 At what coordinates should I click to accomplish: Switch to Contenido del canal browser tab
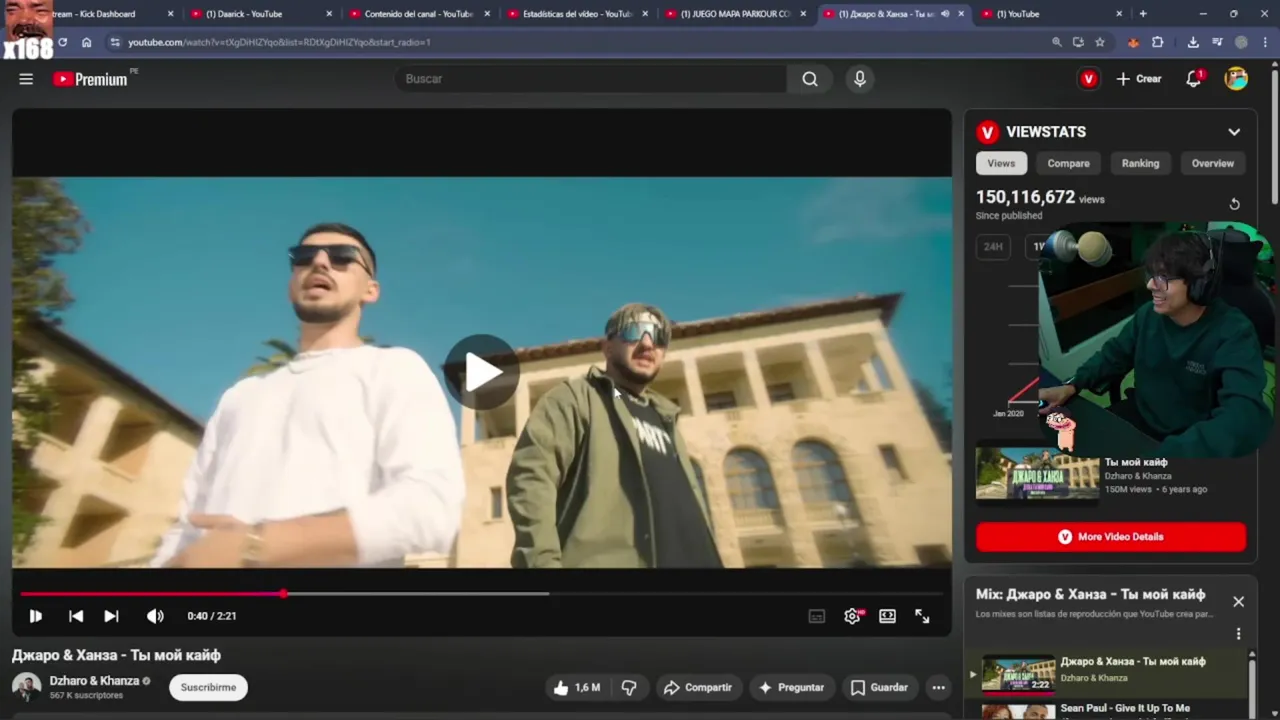coord(420,14)
